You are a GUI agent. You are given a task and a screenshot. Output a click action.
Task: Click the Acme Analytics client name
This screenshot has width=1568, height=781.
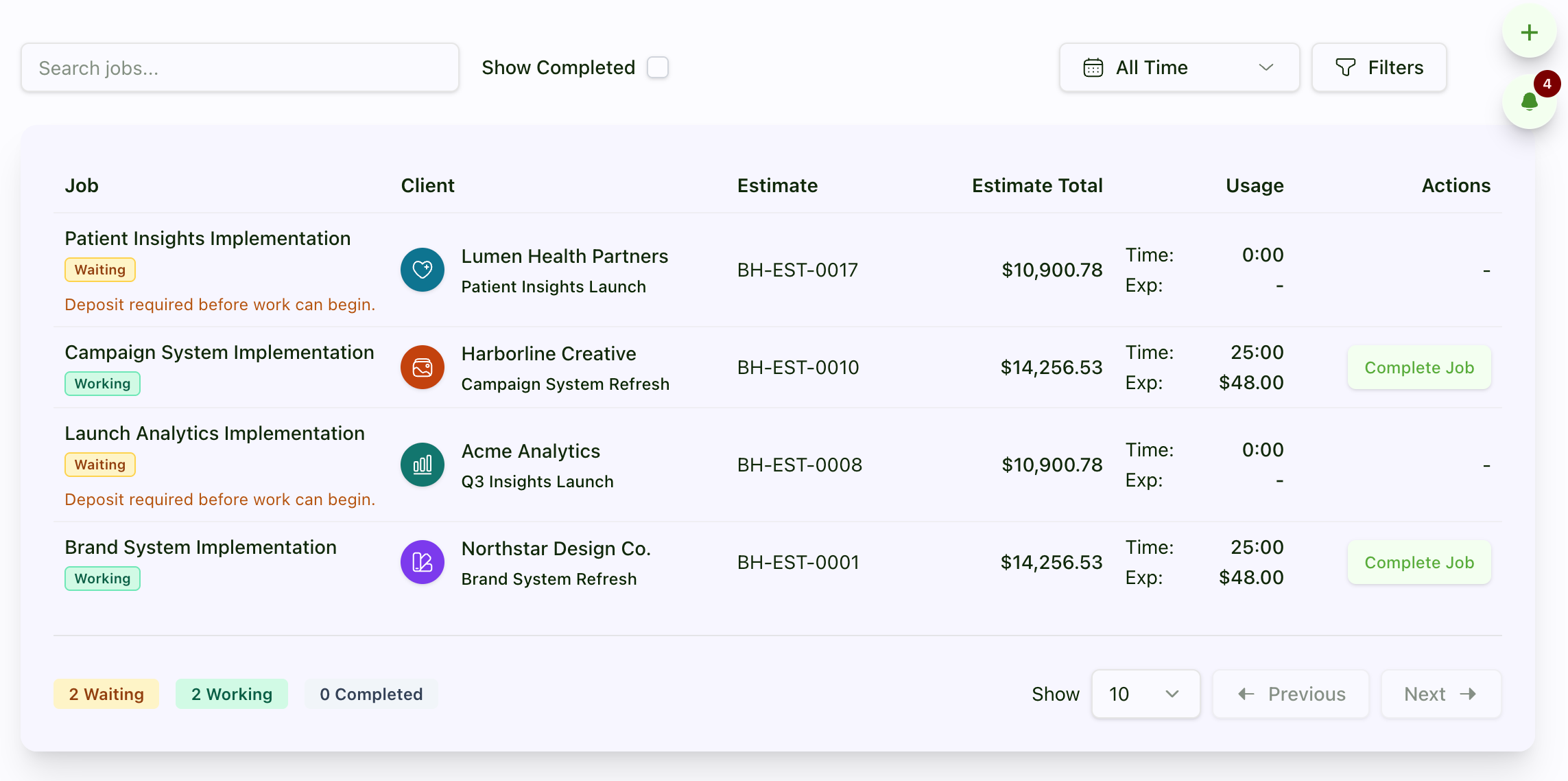[x=531, y=451]
